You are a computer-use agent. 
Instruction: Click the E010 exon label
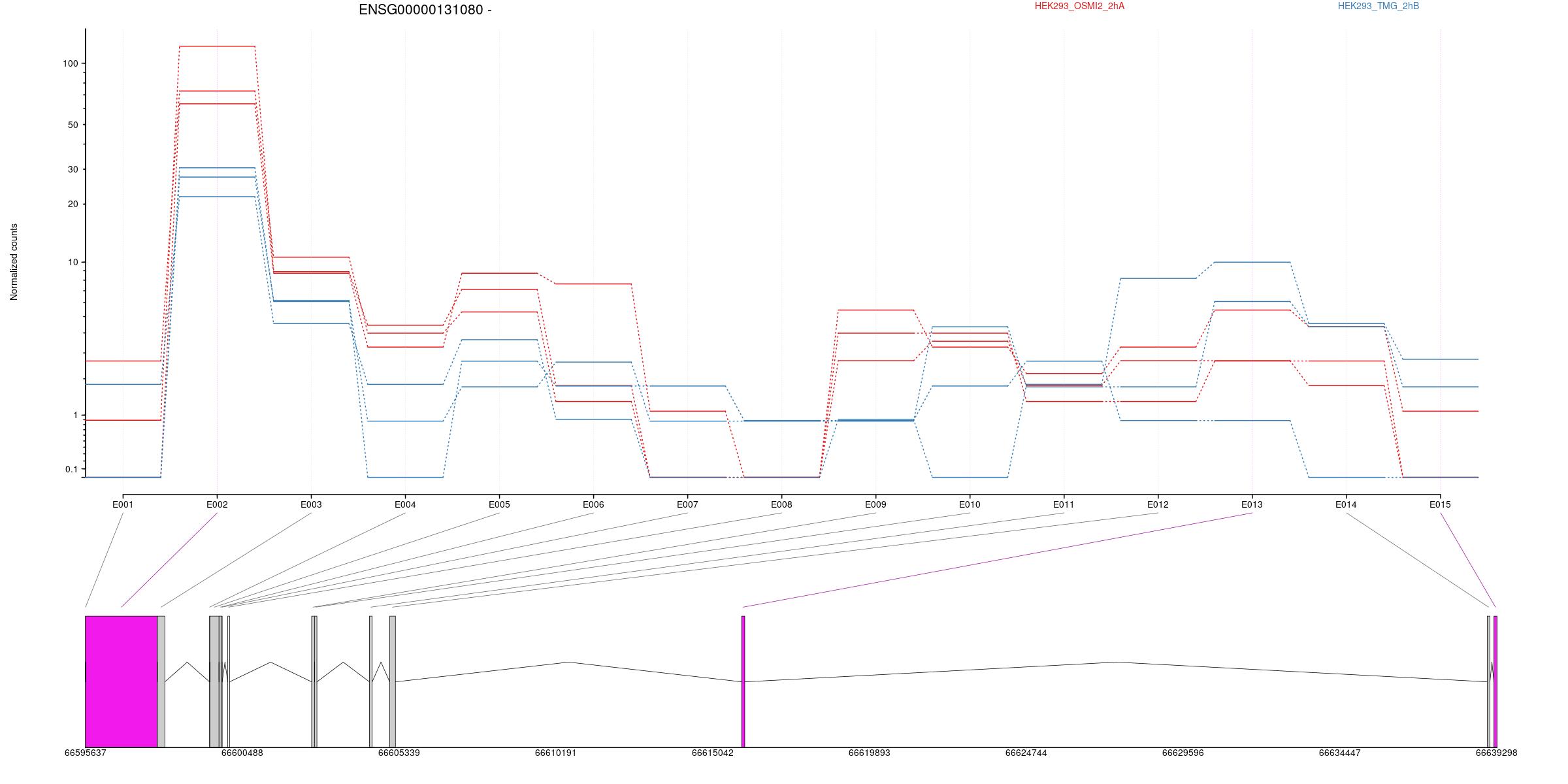970,504
